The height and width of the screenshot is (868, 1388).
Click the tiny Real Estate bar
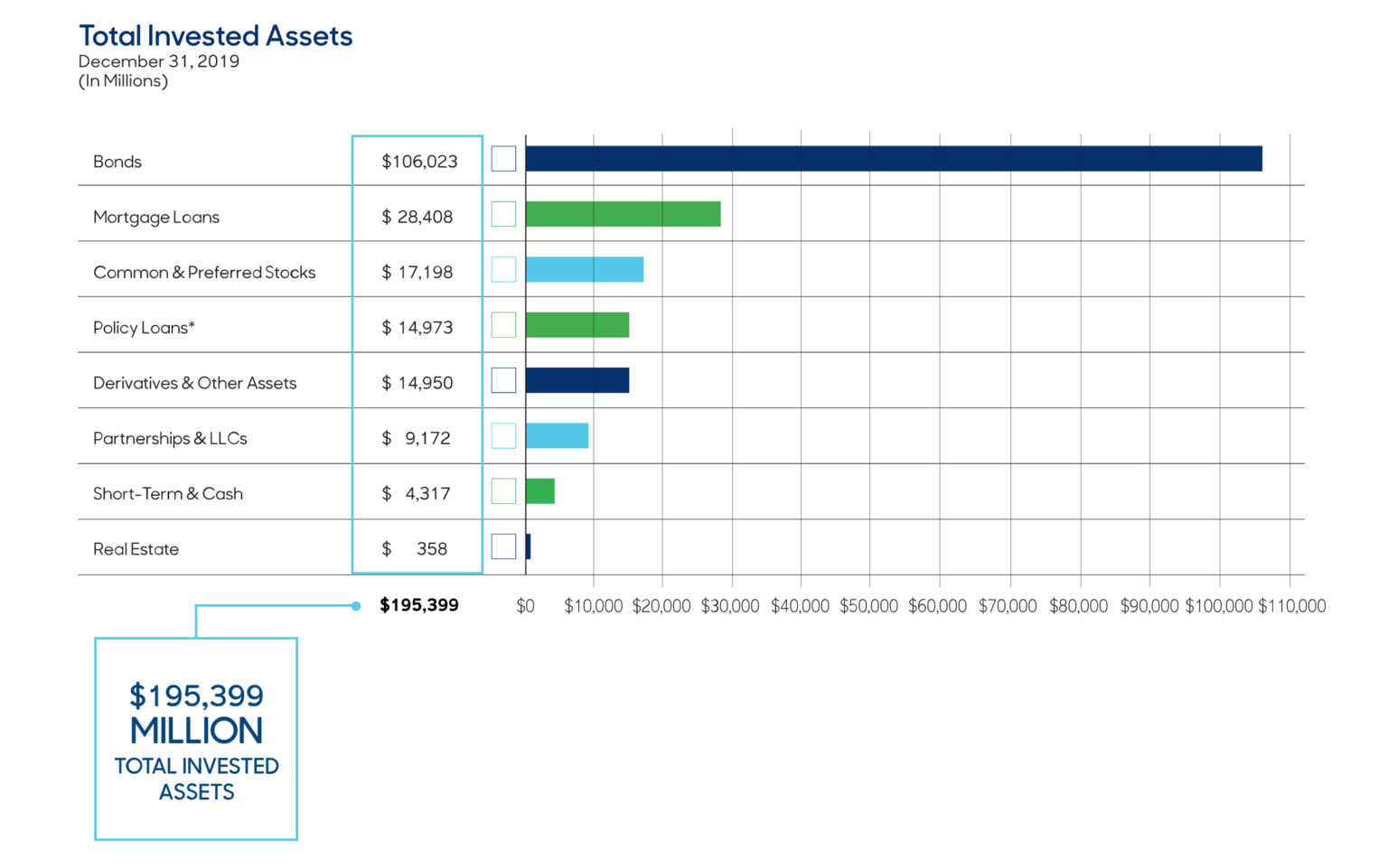[x=529, y=546]
